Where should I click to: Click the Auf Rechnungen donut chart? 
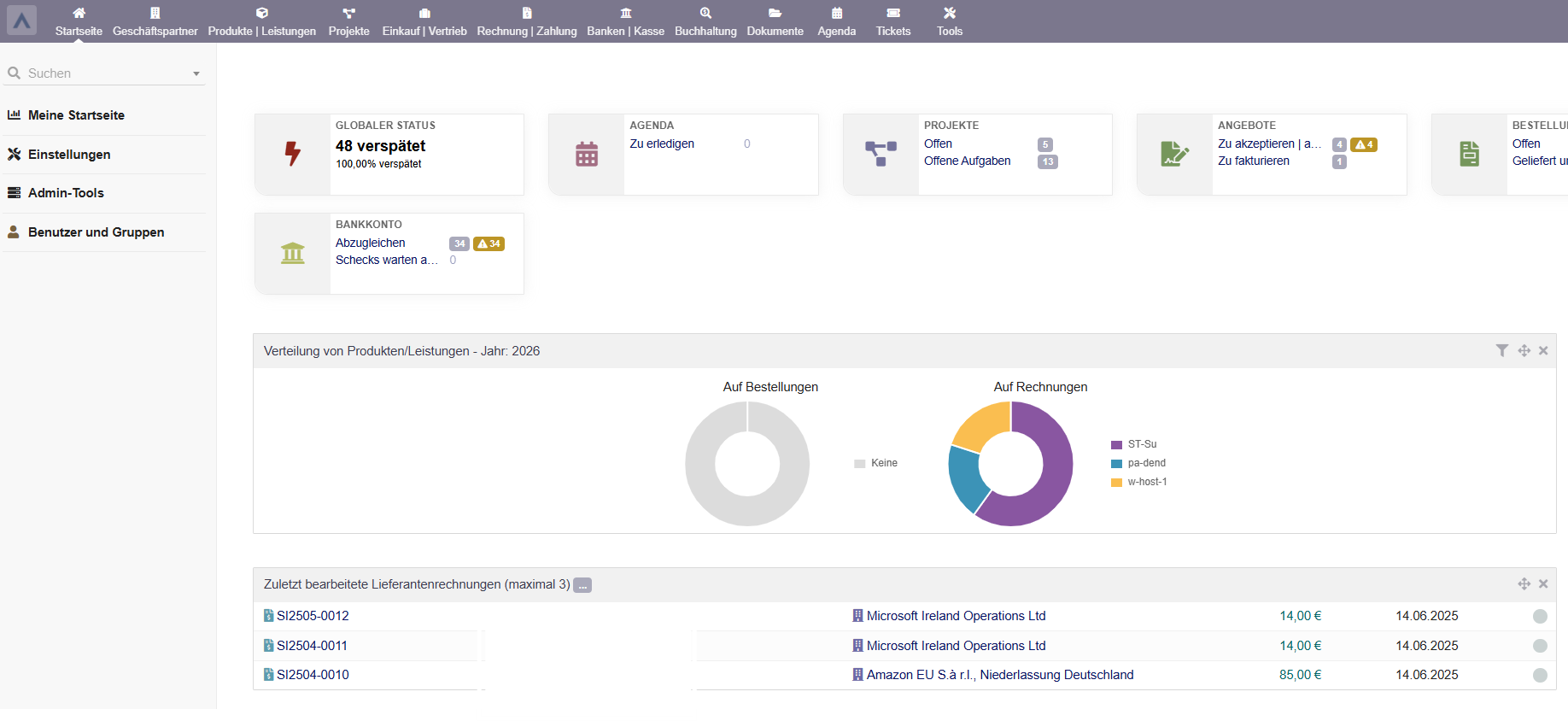(1010, 464)
